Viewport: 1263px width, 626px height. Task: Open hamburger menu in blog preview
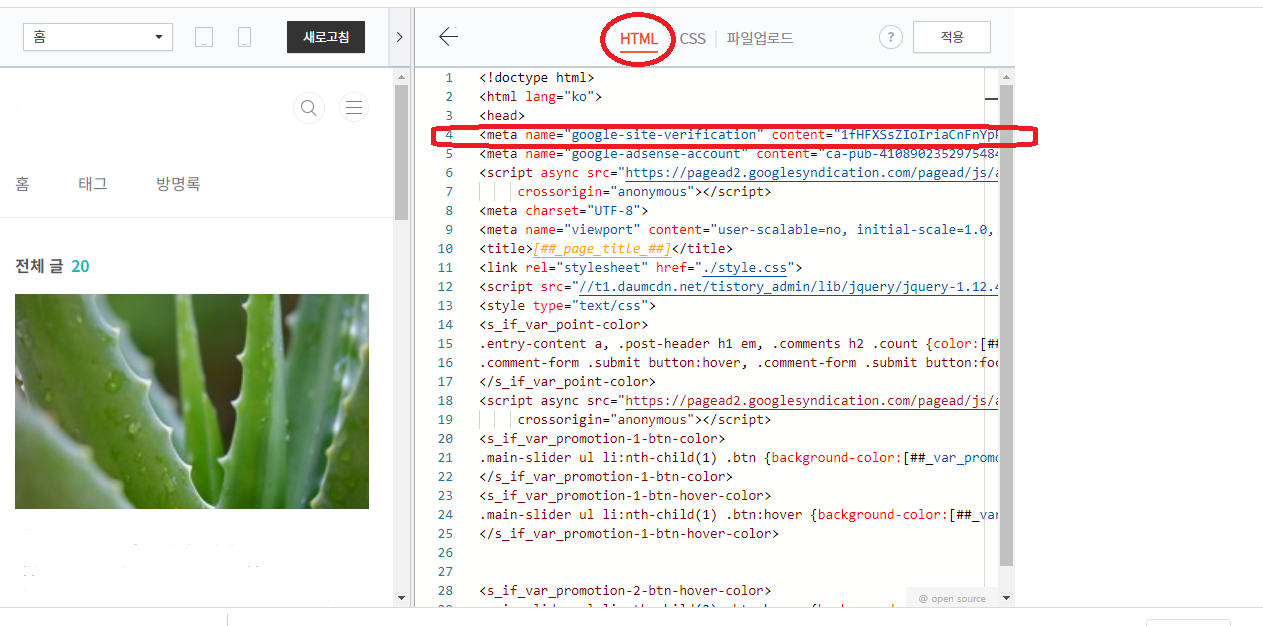coord(353,108)
